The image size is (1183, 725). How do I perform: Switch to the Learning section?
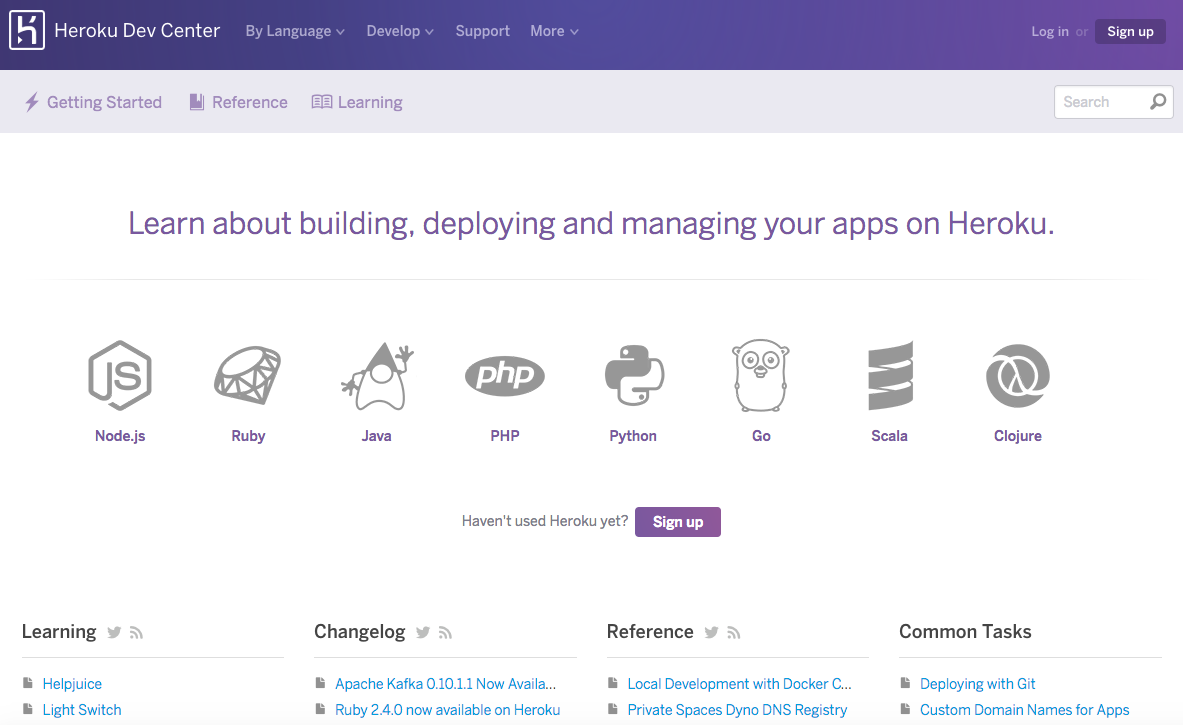click(x=368, y=101)
